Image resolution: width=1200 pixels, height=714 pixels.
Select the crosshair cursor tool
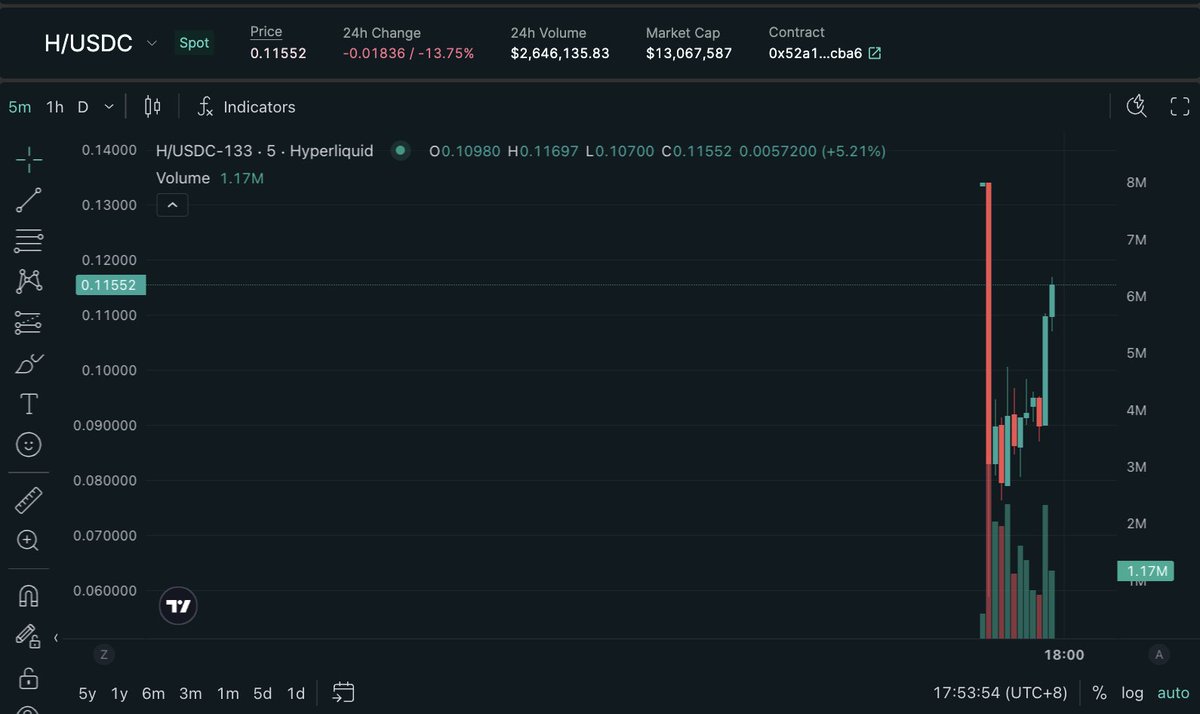29,159
